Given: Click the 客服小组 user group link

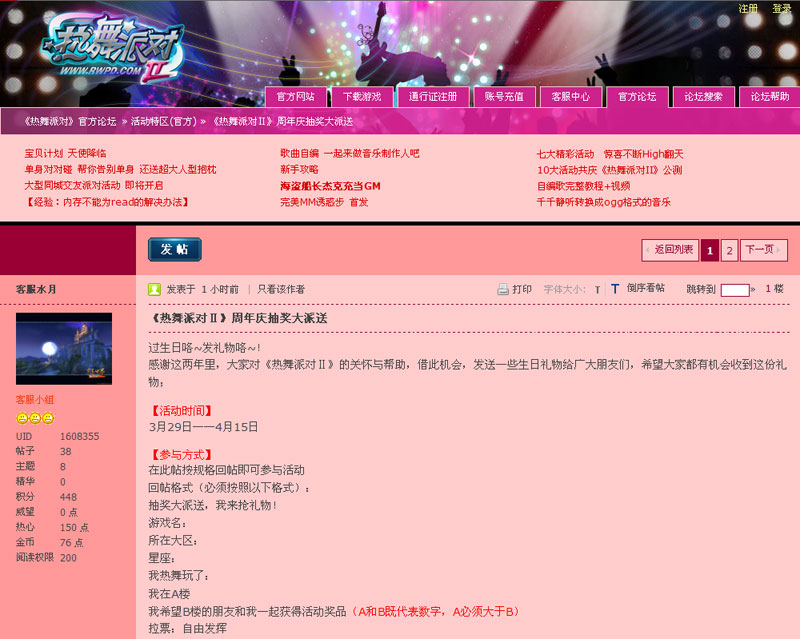Looking at the screenshot, I should click(35, 400).
